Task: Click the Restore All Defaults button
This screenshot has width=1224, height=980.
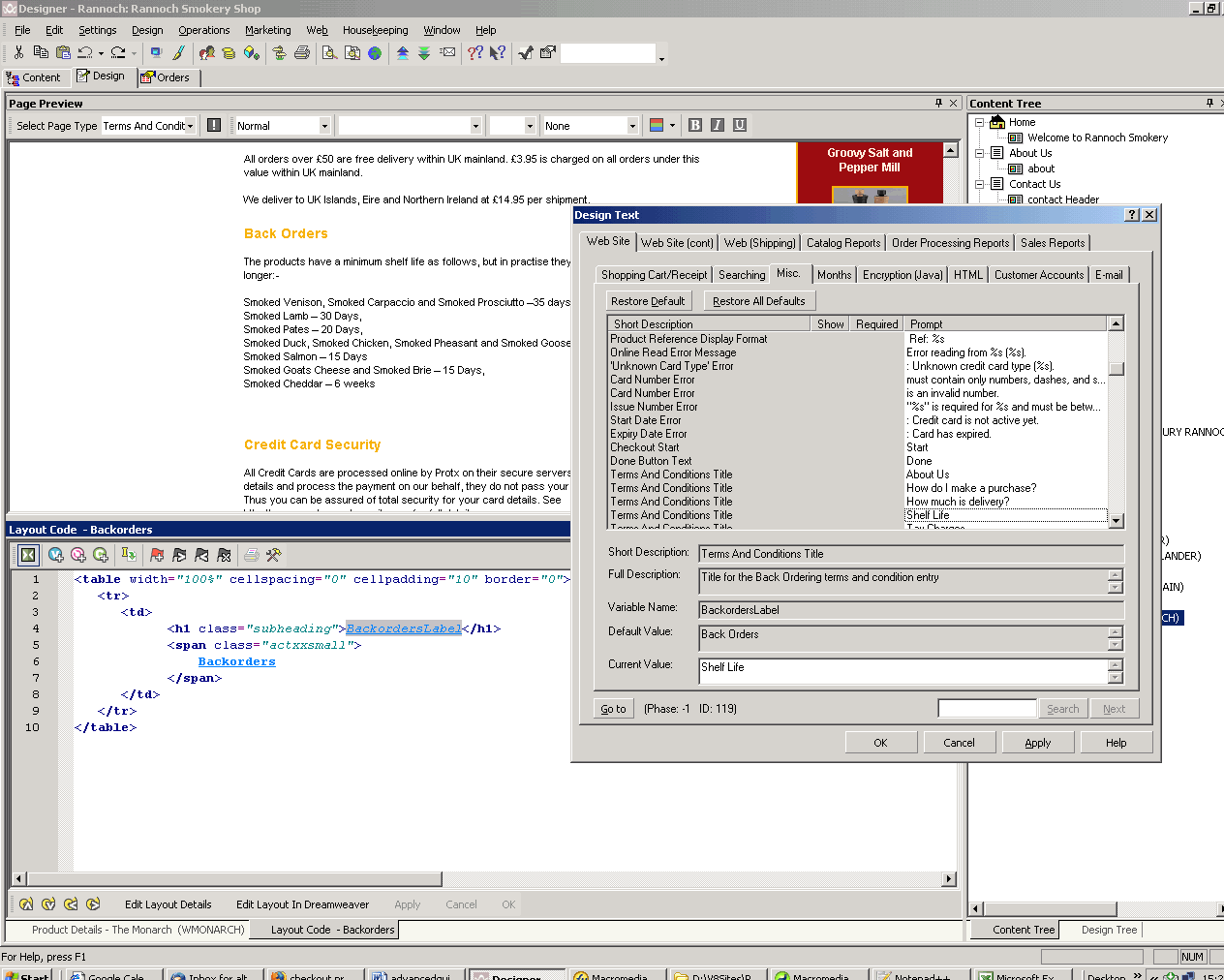Action: (758, 301)
